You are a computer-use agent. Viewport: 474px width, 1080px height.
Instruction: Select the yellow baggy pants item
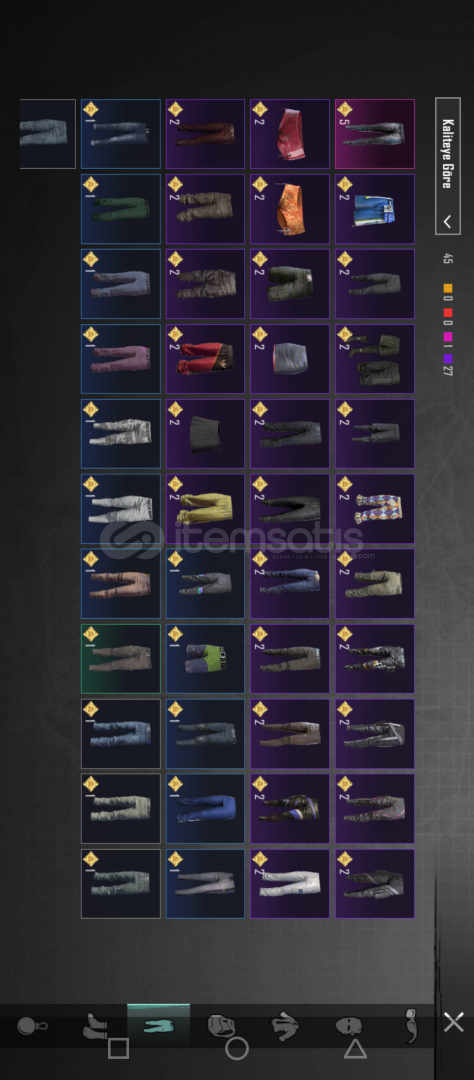coord(205,508)
